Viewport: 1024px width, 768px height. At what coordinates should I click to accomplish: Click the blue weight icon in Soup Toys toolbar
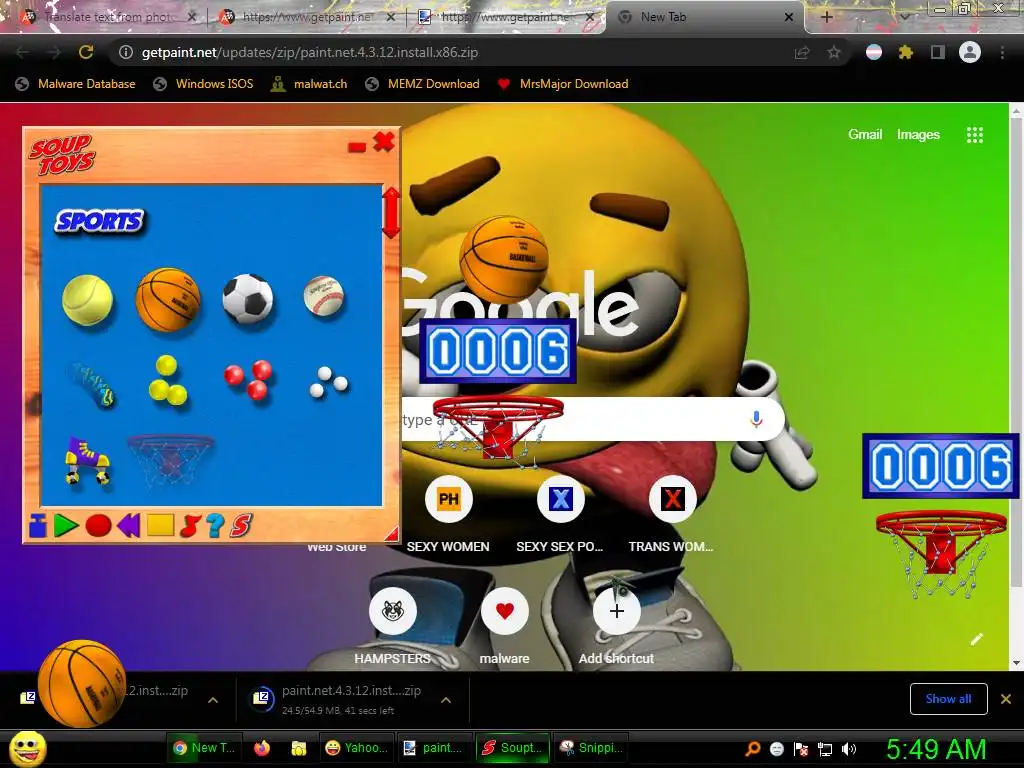pyautogui.click(x=38, y=525)
